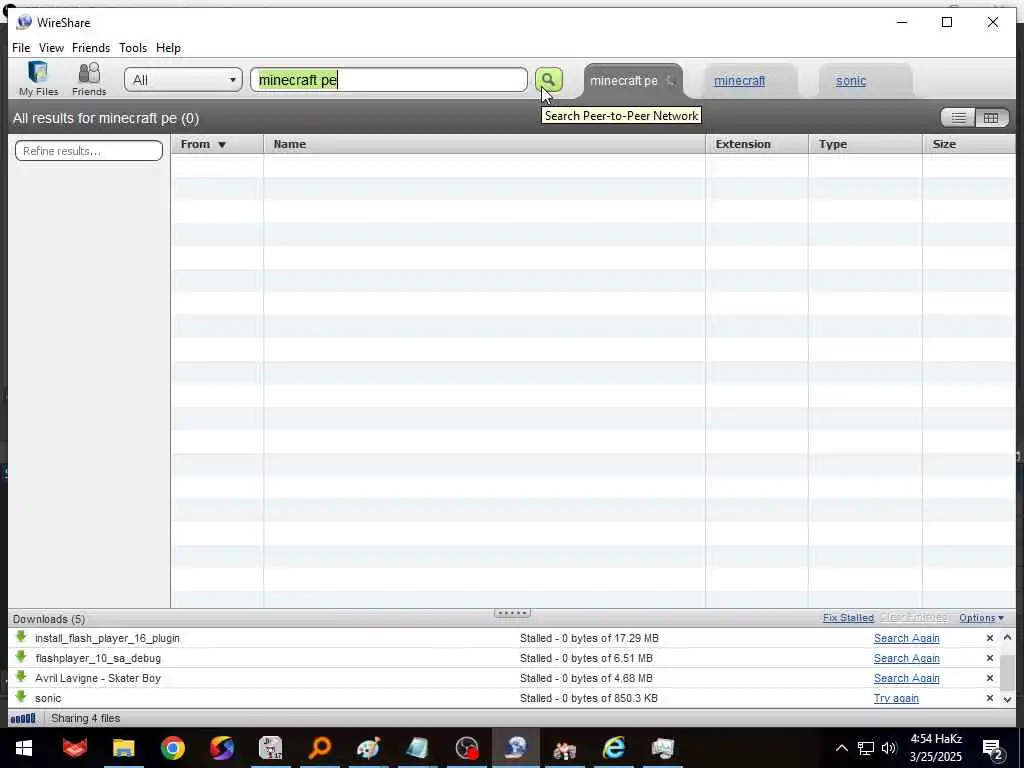Click Search Again for install_flash_player_16_plugin
1024x768 pixels.
[x=906, y=638]
